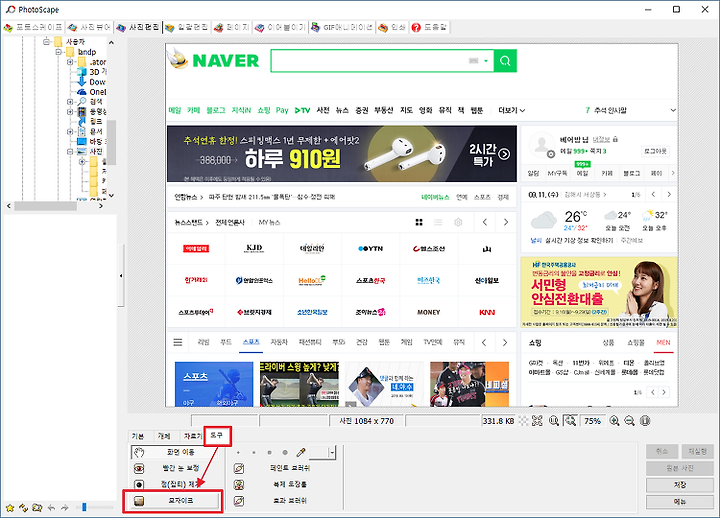Collapse the 사진 pictures folder node
This screenshot has width=720, height=518.
tap(70, 152)
